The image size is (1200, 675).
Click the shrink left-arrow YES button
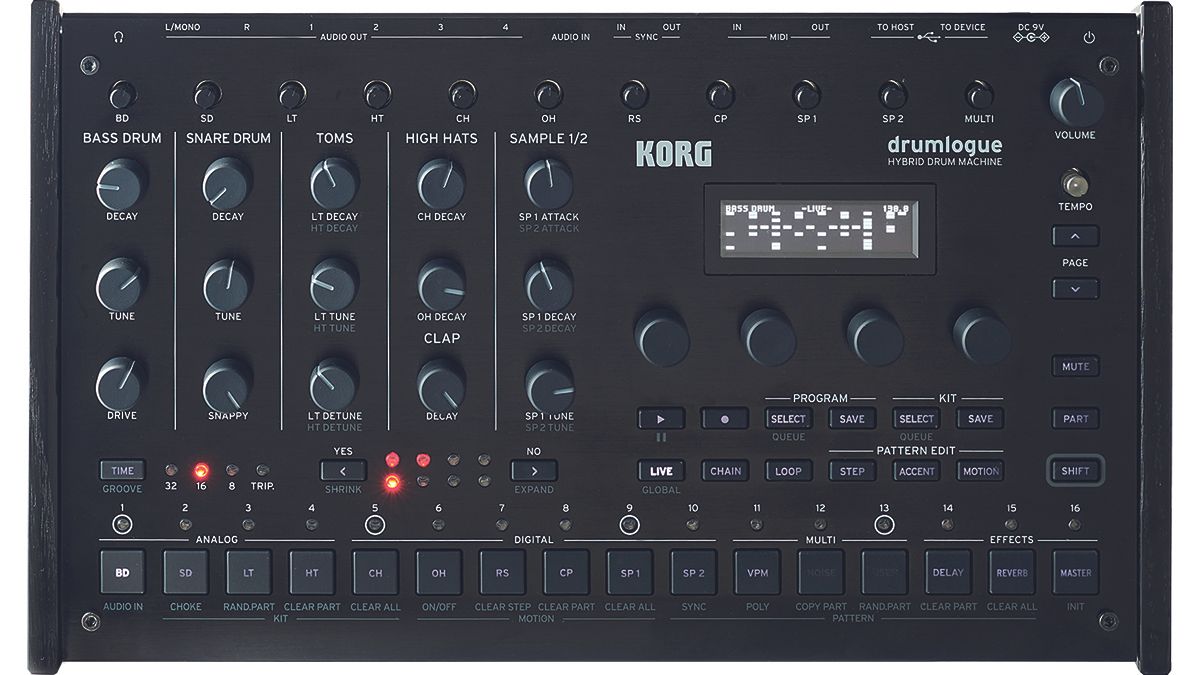click(342, 470)
